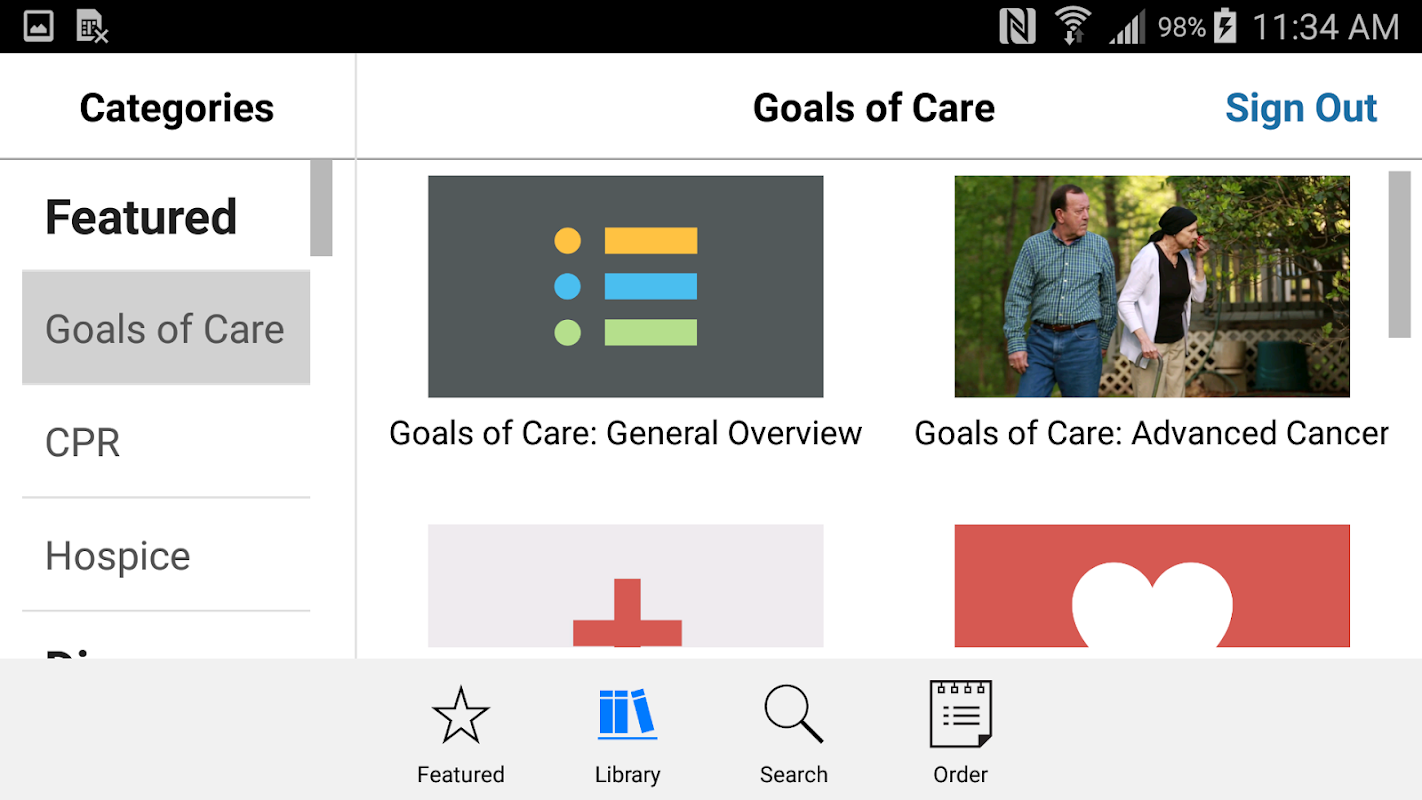This screenshot has height=800, width=1422.
Task: Tap the picture notification icon
Action: click(38, 27)
